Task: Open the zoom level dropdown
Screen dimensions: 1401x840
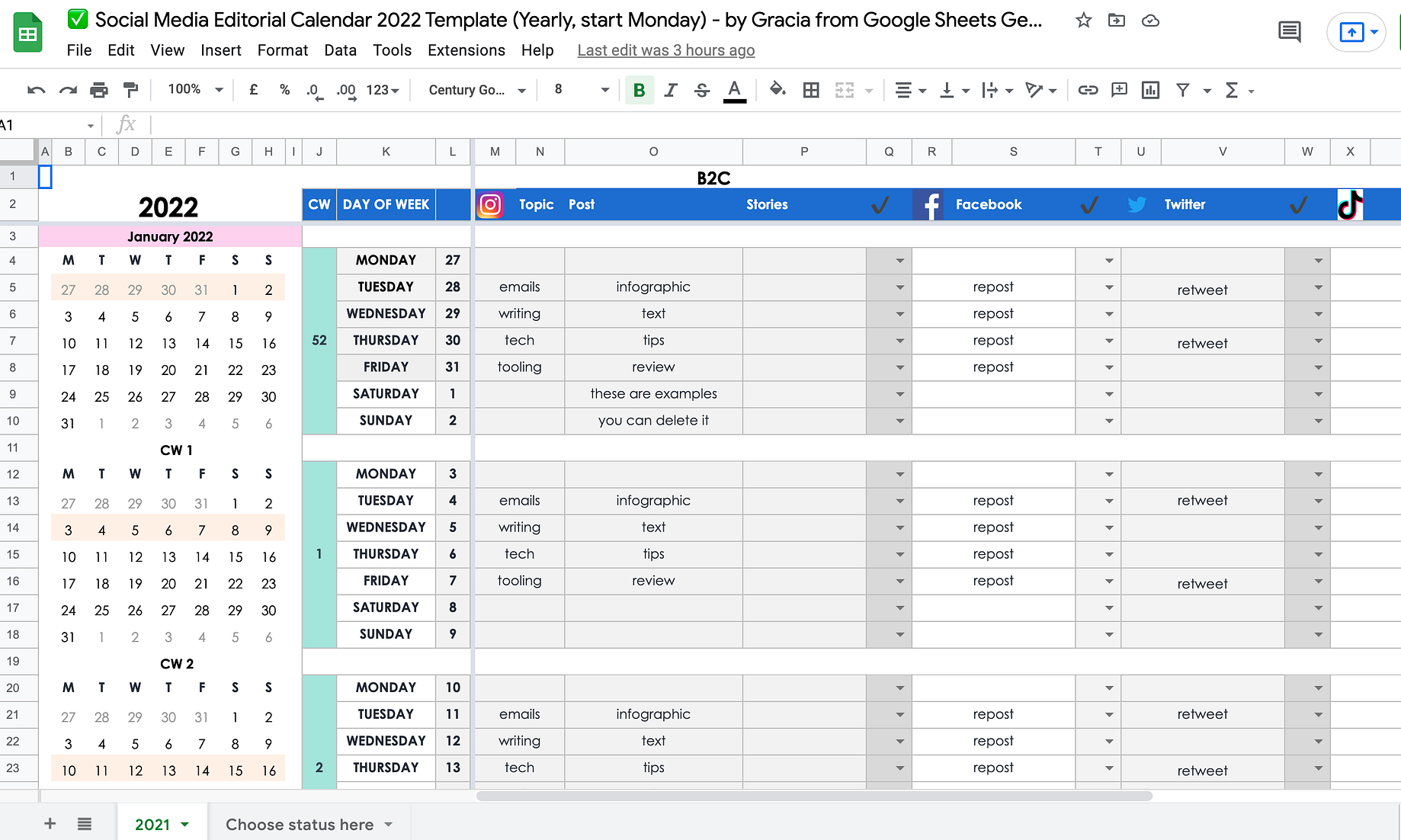Action: coord(193,89)
